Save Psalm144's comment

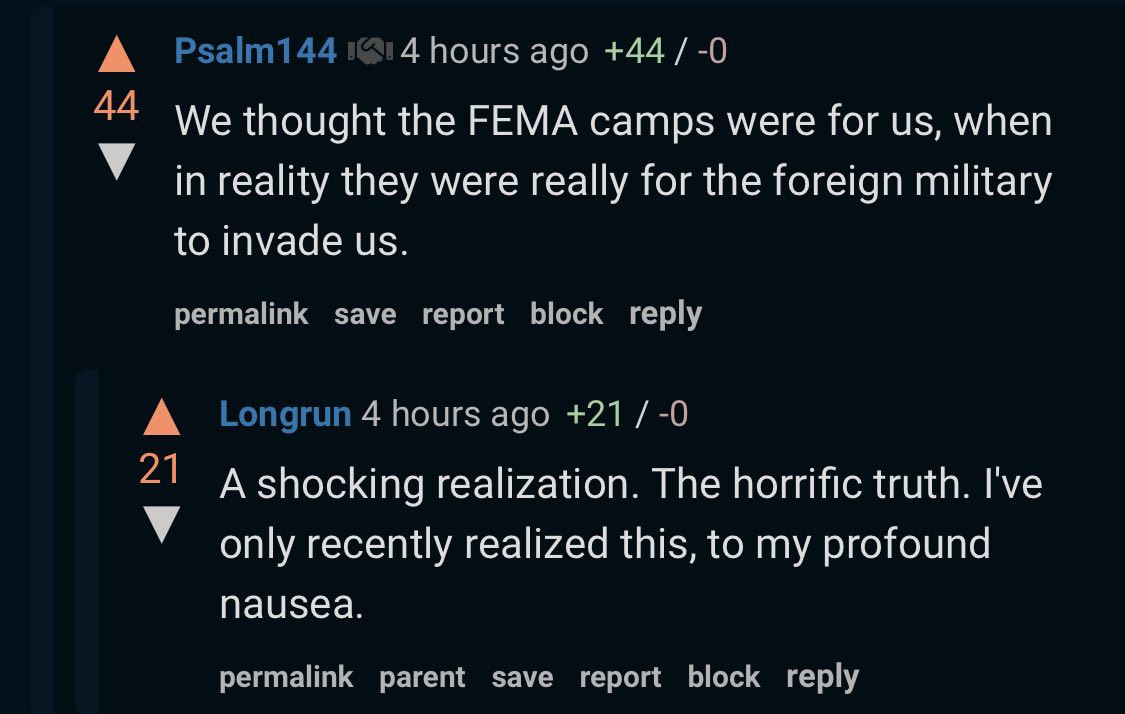pyautogui.click(x=365, y=314)
